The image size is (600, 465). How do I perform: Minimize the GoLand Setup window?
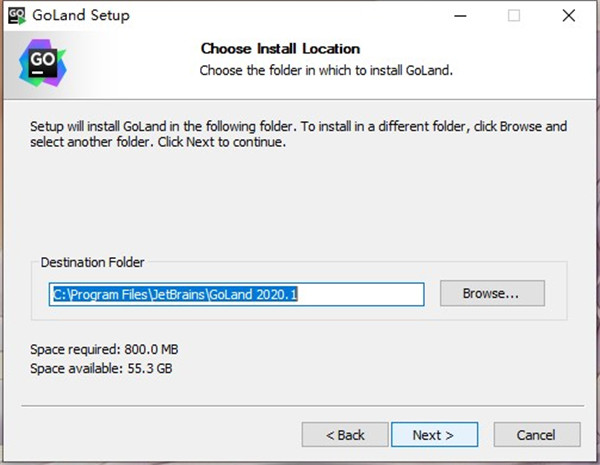pyautogui.click(x=459, y=16)
